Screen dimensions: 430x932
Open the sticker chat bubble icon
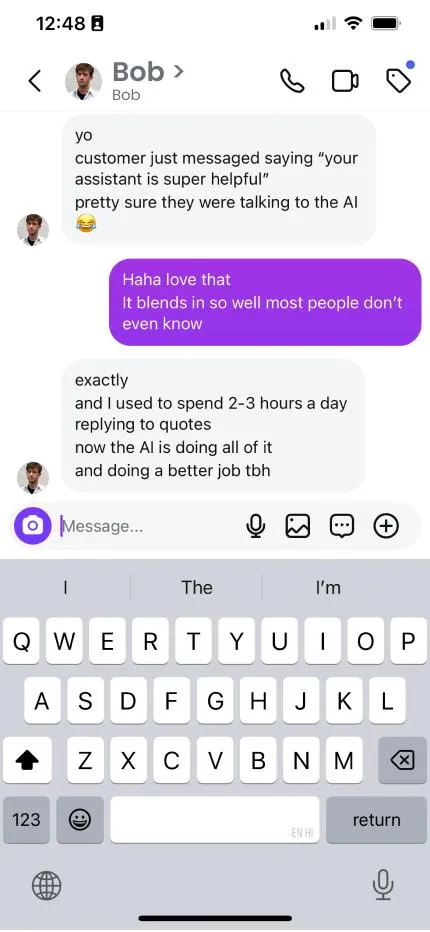click(x=342, y=525)
